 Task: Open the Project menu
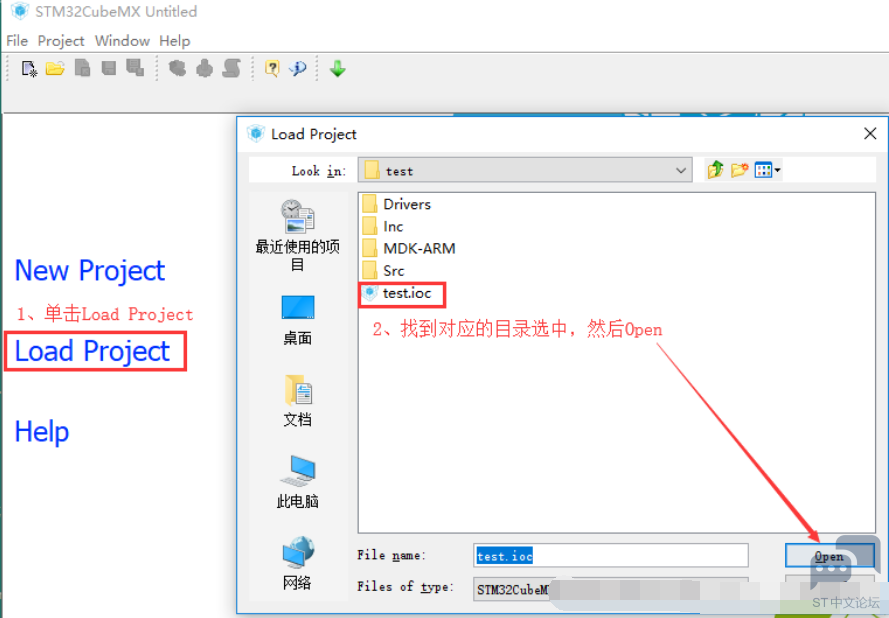tap(61, 41)
